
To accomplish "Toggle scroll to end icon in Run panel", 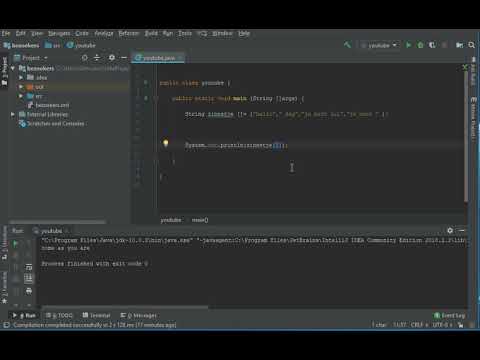I will coord(29,279).
